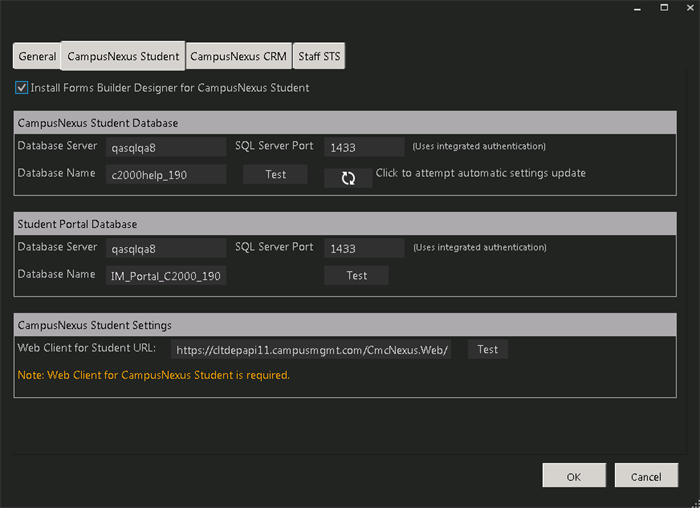The width and height of the screenshot is (700, 508).
Task: Minimize the installer settings window
Action: (638, 8)
